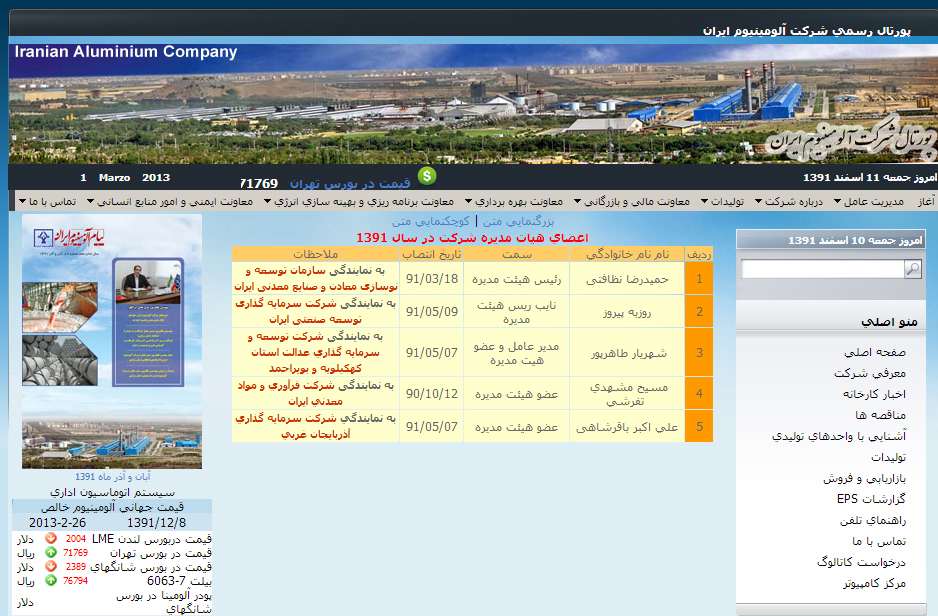Click the نام نام خانوادگی column header
Image resolution: width=938 pixels, height=616 pixels.
click(x=627, y=254)
